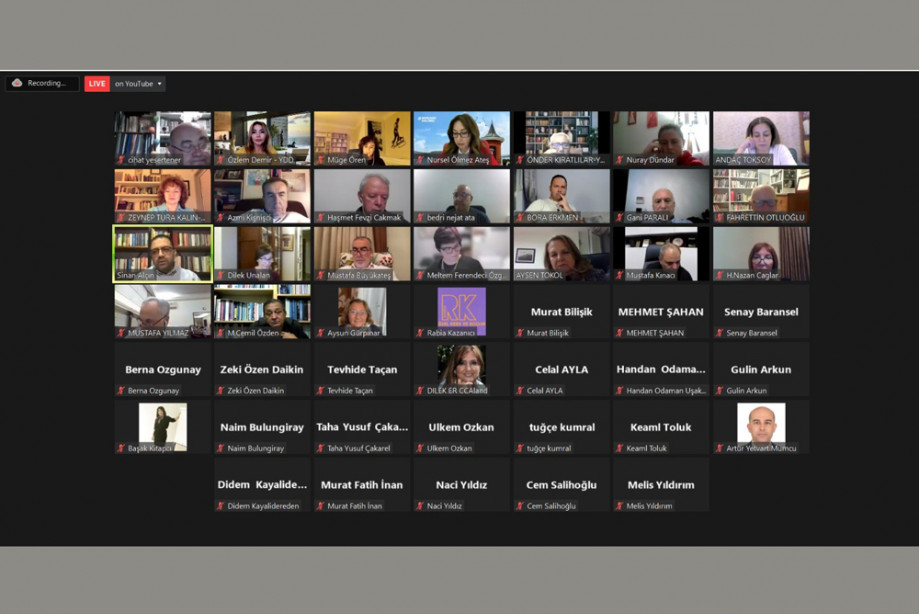
Task: Click the red LIVE badge
Action: (97, 84)
